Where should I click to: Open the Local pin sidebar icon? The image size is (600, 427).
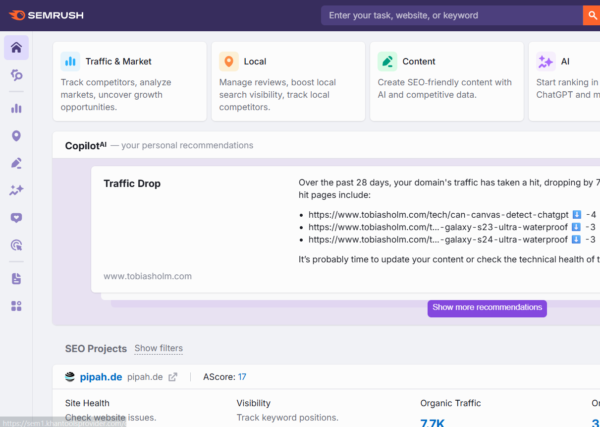[16, 136]
